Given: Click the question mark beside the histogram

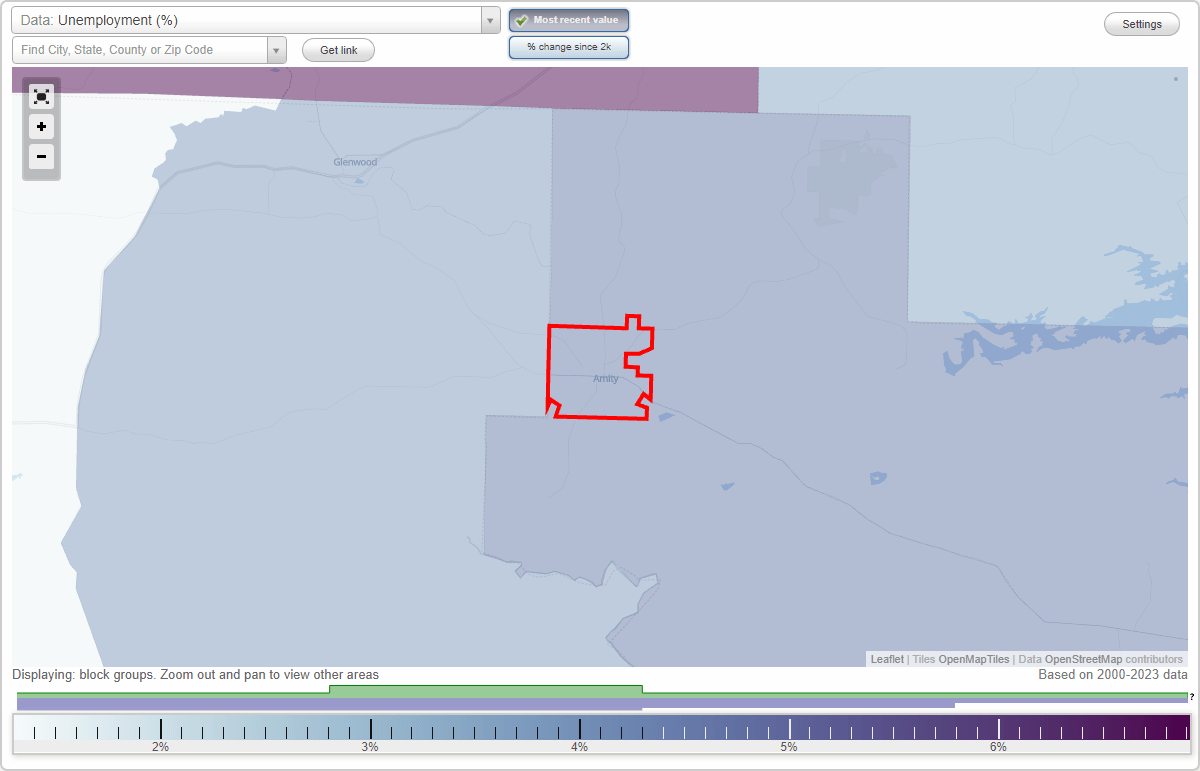Looking at the screenshot, I should click(x=1192, y=697).
